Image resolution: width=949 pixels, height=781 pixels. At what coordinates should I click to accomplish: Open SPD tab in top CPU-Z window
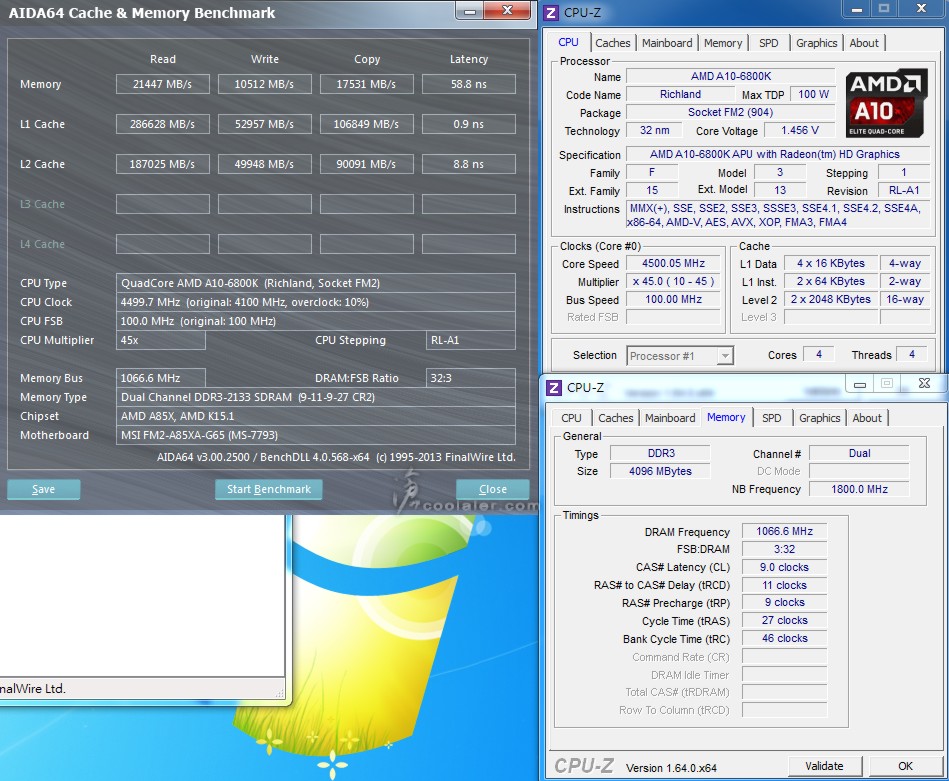click(x=769, y=43)
